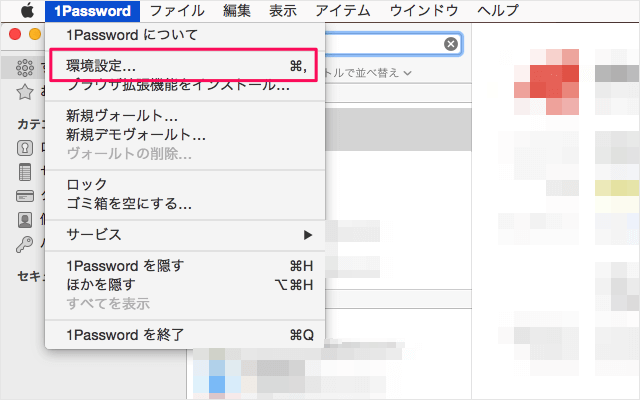Open the Apple menu
640x400 pixels.
27,11
